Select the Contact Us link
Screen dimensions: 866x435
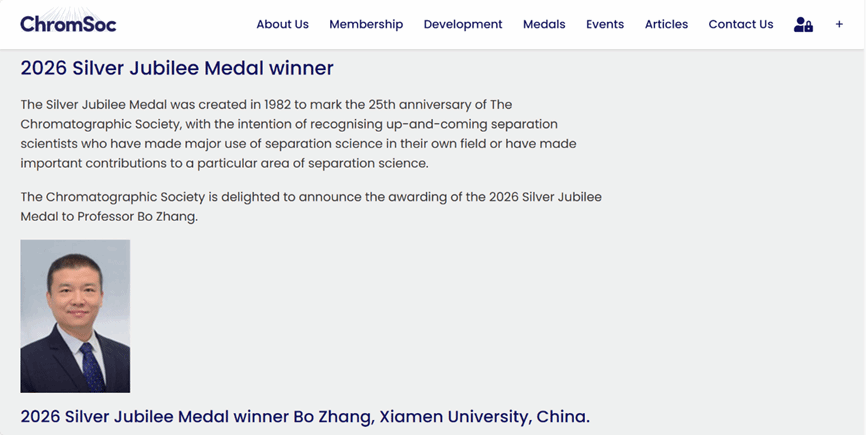pos(740,24)
